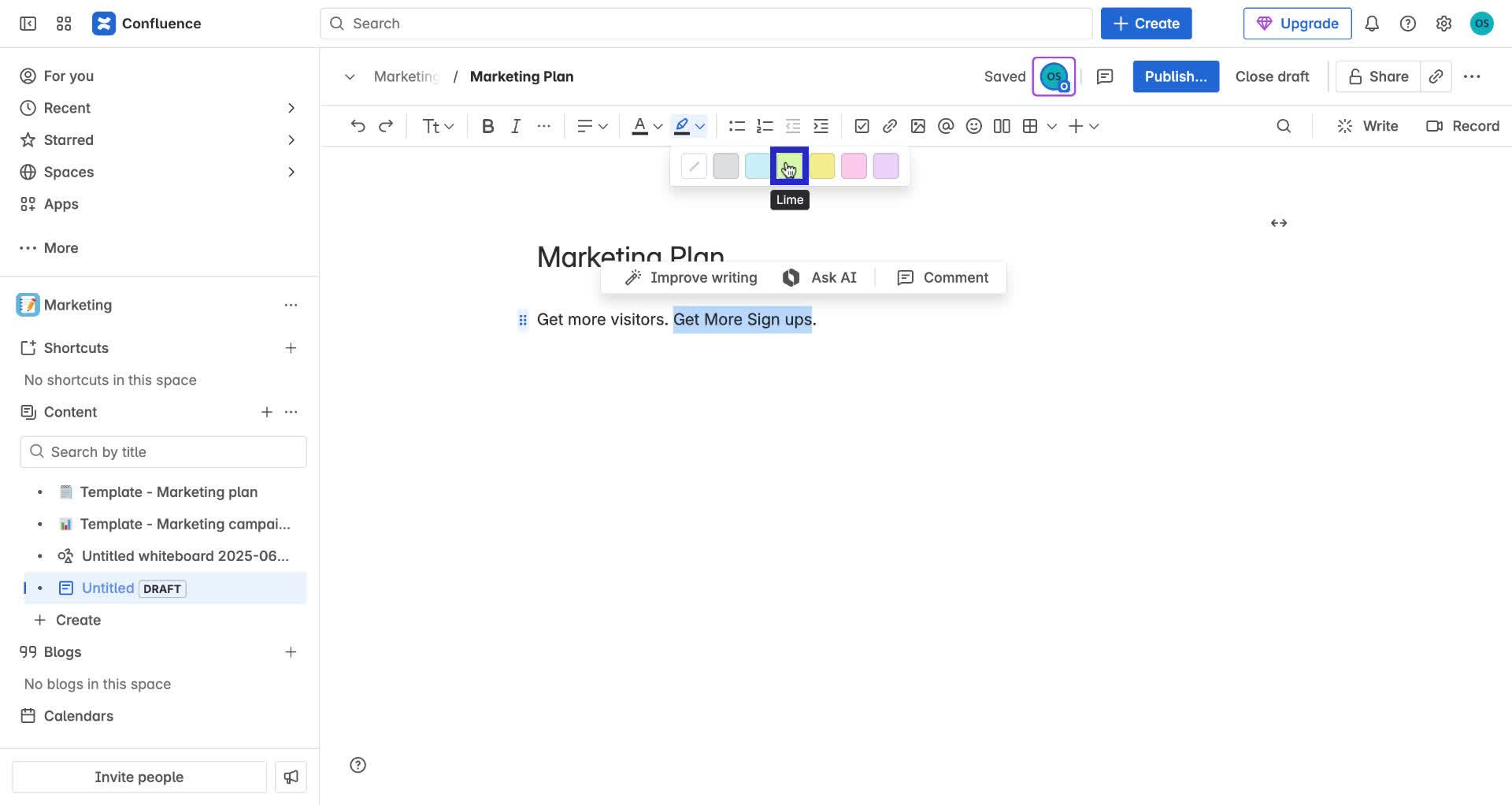Open the Starred section chevron
Screen dimensions: 1512x805
(x=291, y=139)
